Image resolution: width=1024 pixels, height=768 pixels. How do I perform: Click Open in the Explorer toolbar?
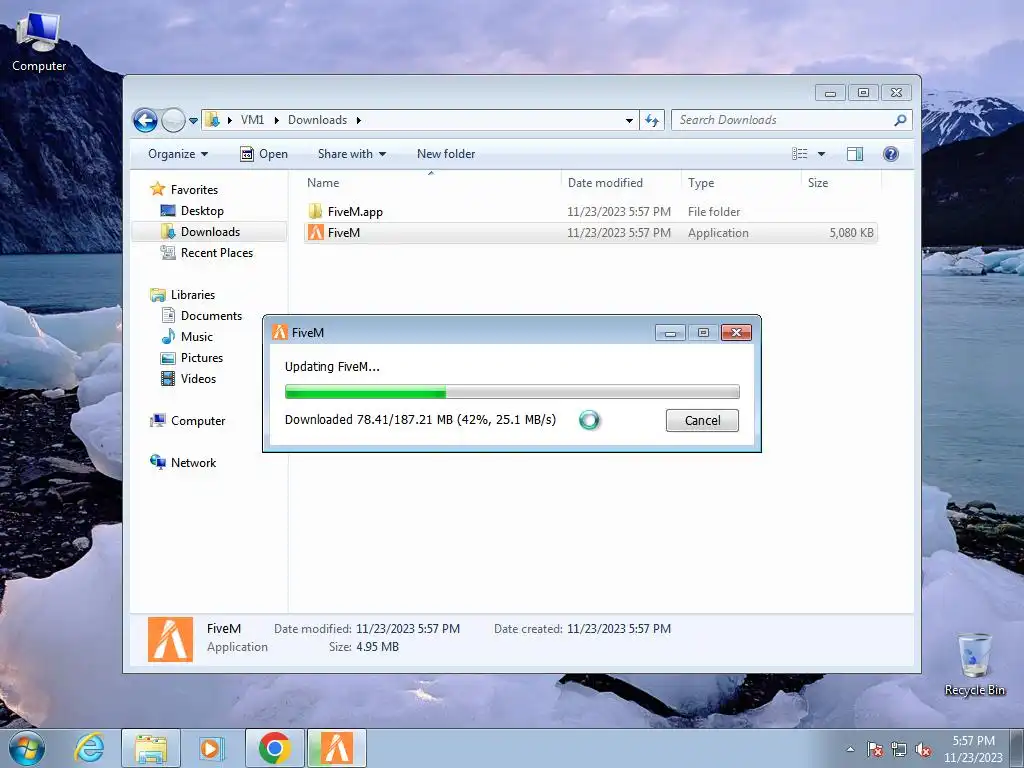click(x=264, y=154)
